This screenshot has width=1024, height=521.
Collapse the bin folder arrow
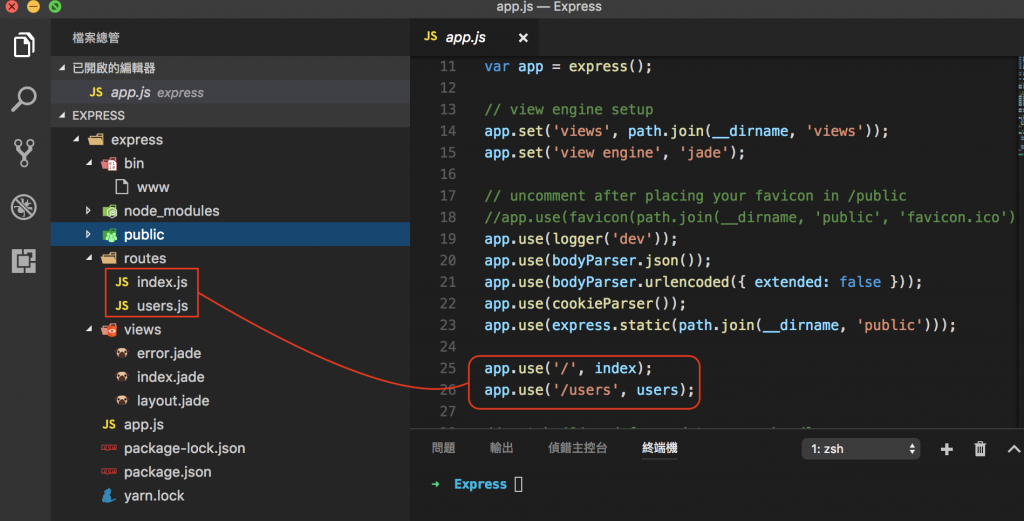click(x=89, y=163)
